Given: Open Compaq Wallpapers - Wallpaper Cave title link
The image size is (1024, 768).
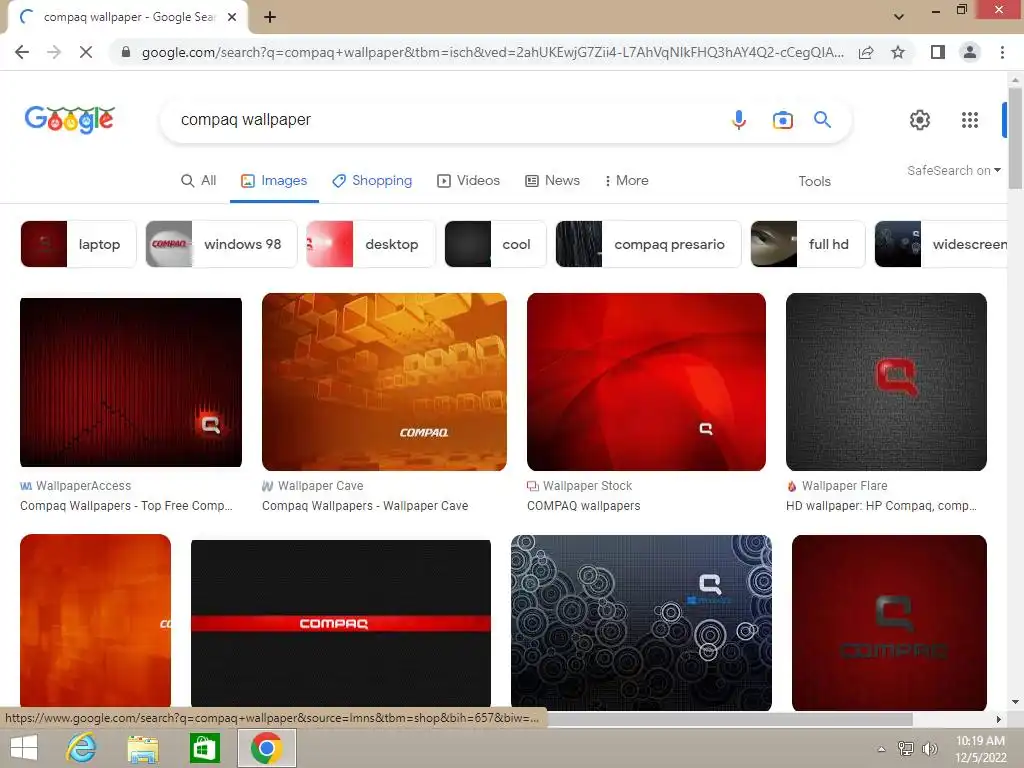Looking at the screenshot, I should pos(365,506).
